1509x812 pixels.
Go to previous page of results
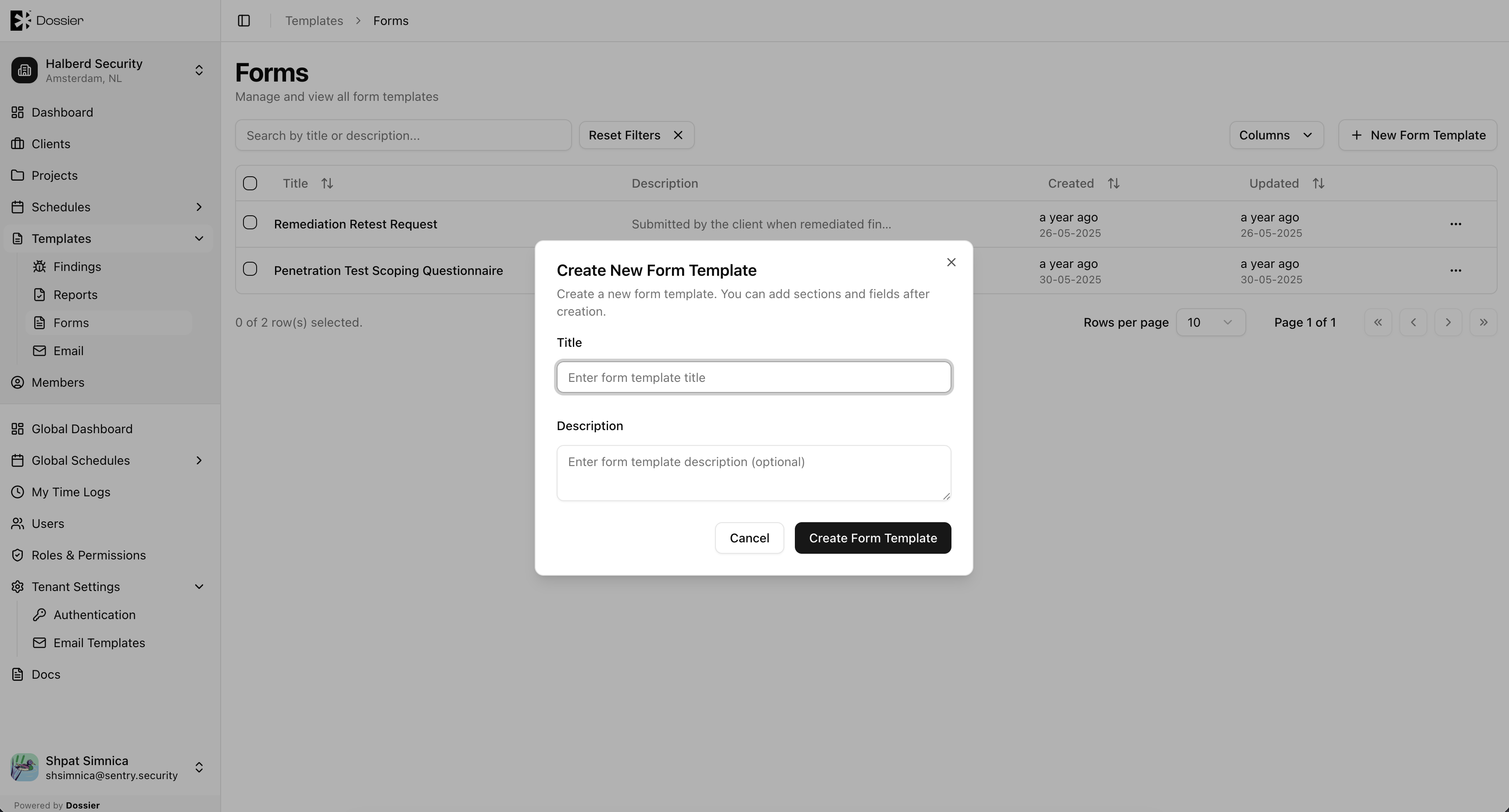[x=1413, y=323]
